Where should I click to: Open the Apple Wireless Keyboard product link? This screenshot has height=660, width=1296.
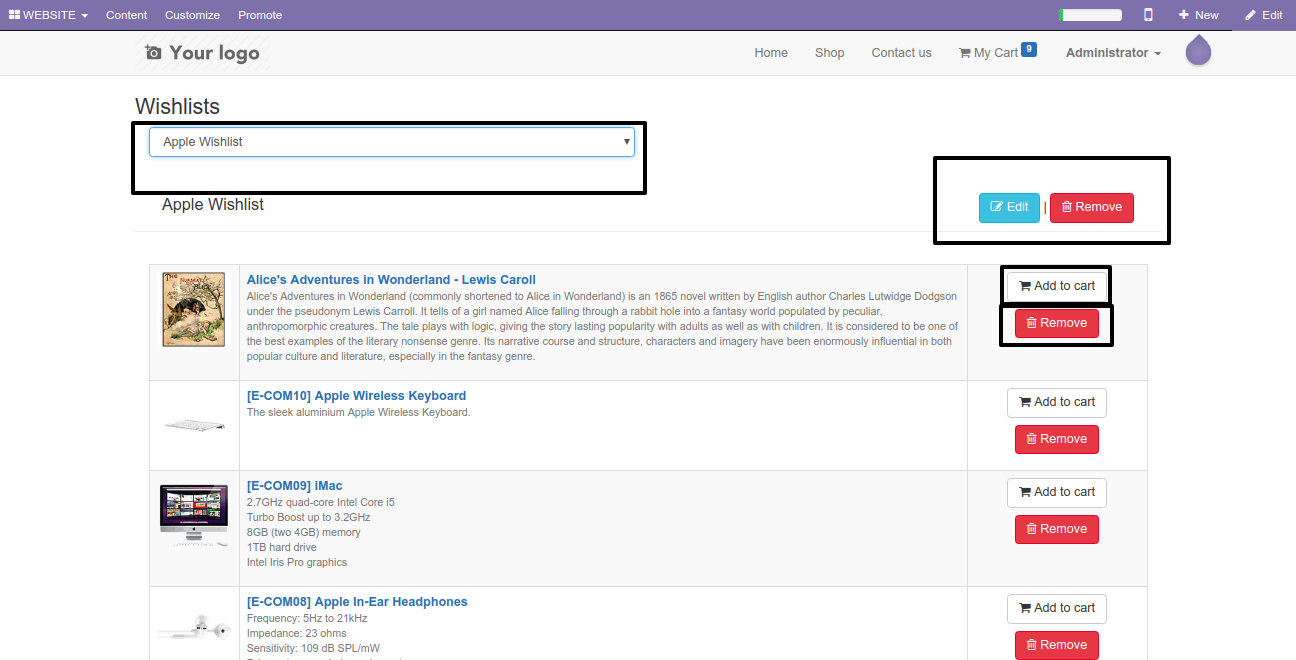[x=356, y=396]
